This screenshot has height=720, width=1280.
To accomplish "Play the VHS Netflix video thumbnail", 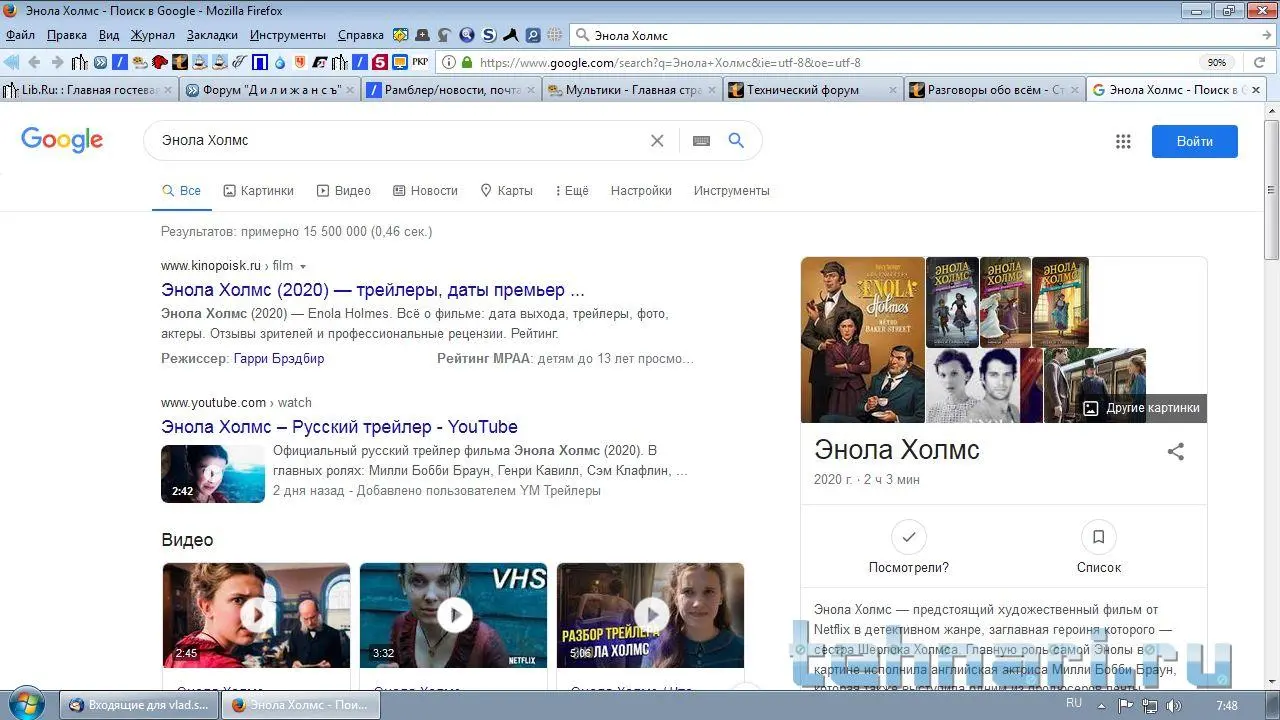I will pyautogui.click(x=454, y=614).
